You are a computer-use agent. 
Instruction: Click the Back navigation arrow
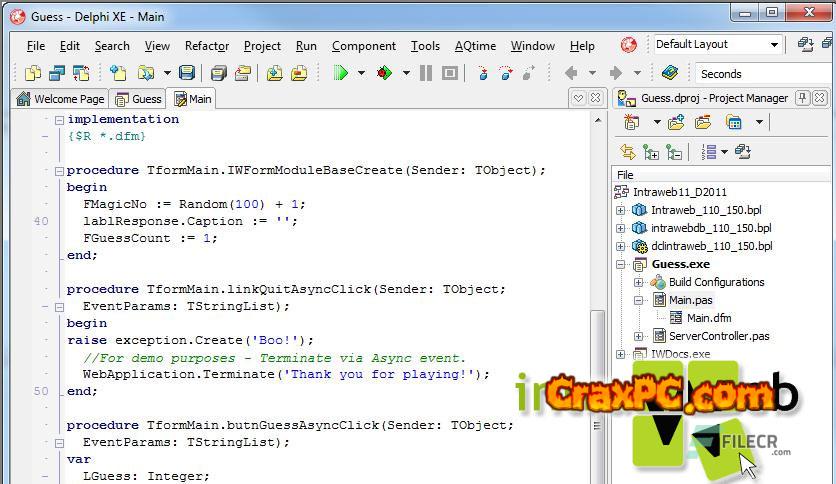point(571,73)
